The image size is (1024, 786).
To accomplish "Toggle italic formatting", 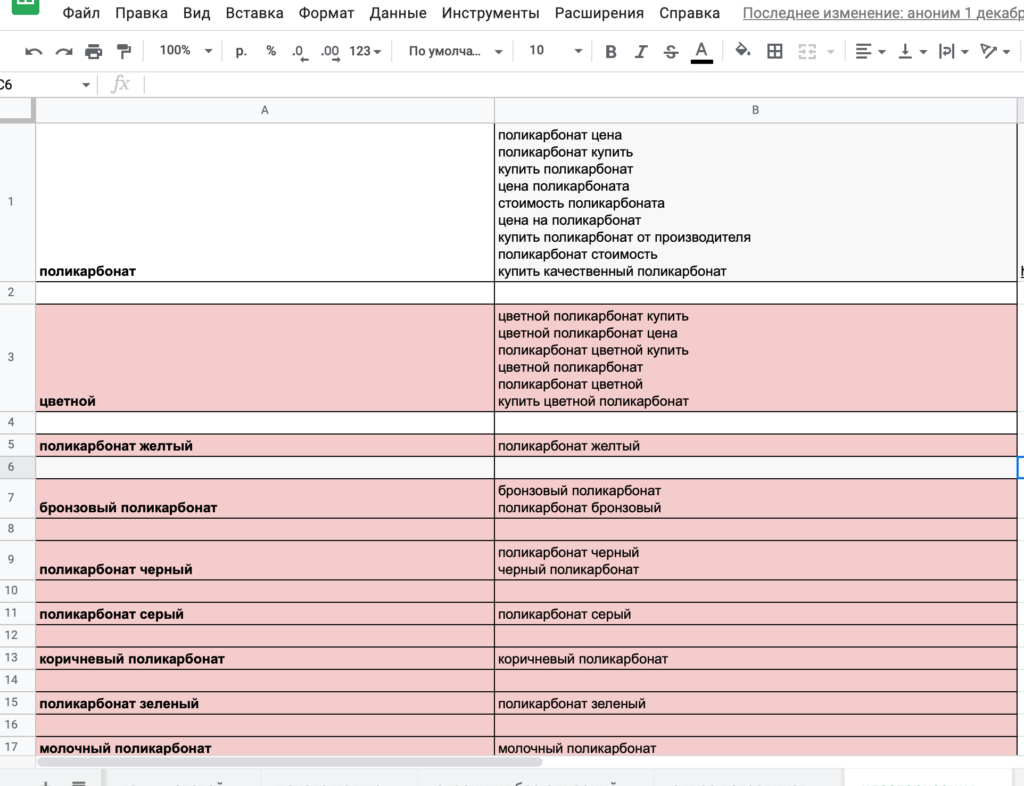I will coord(641,52).
